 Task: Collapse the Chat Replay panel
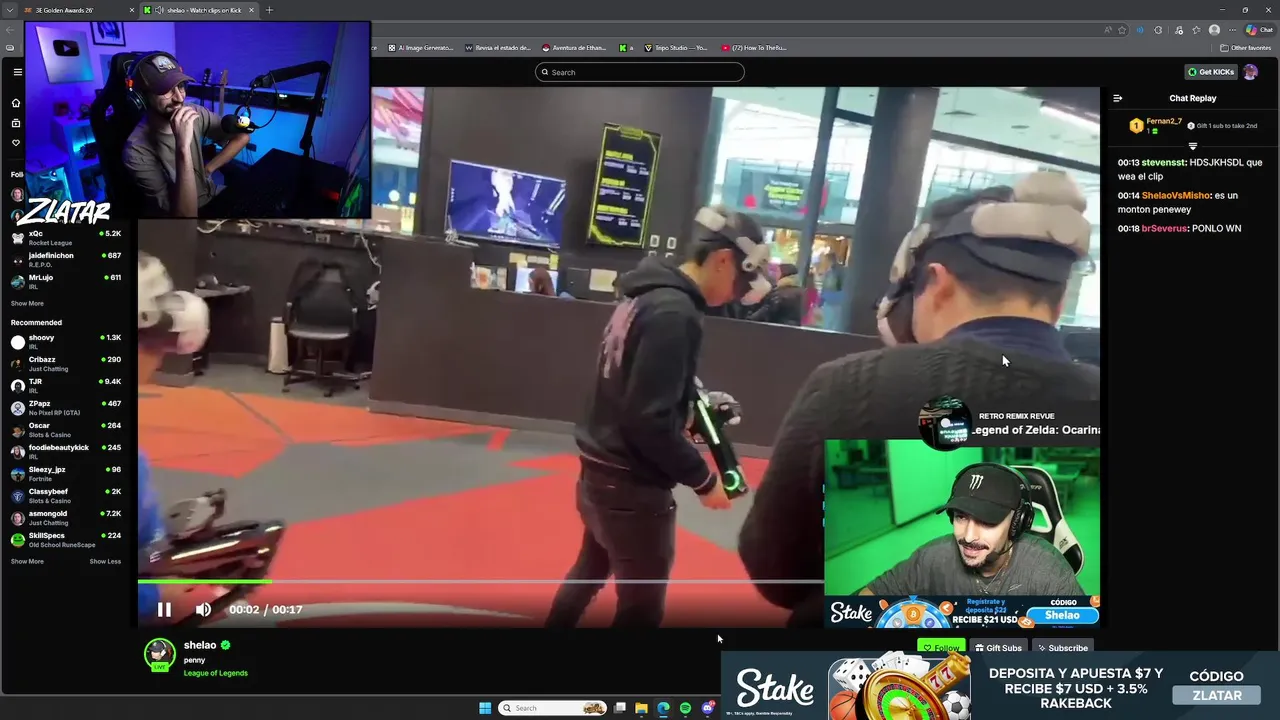1118,98
